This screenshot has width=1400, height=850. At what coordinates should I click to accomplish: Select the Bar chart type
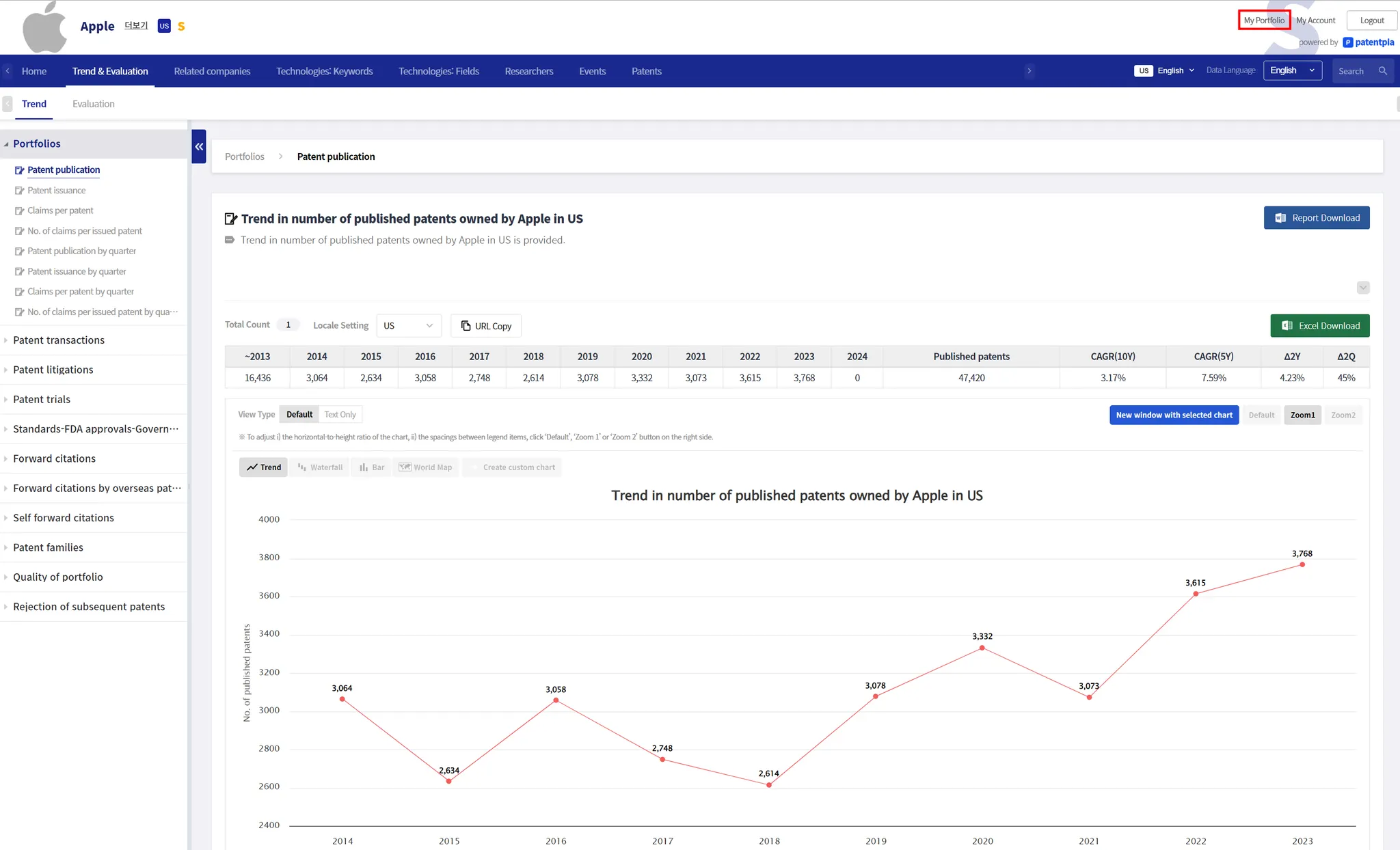point(372,467)
